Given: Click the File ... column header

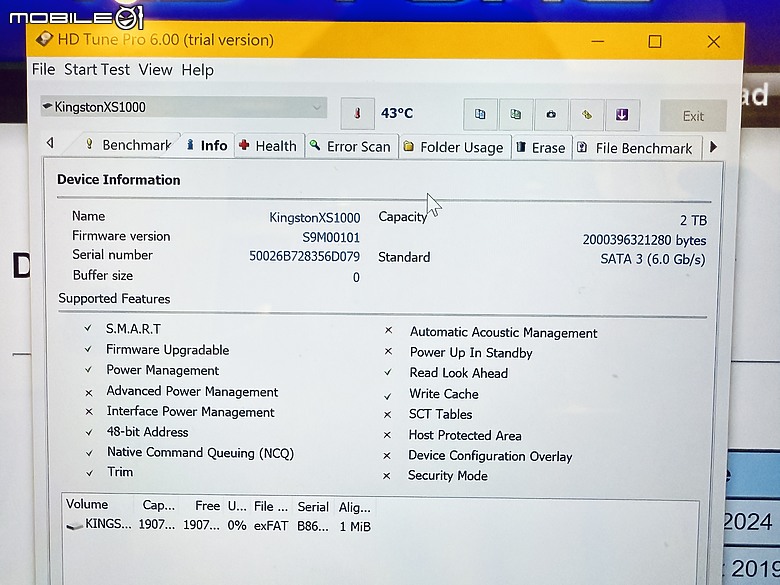Looking at the screenshot, I should coord(271,506).
